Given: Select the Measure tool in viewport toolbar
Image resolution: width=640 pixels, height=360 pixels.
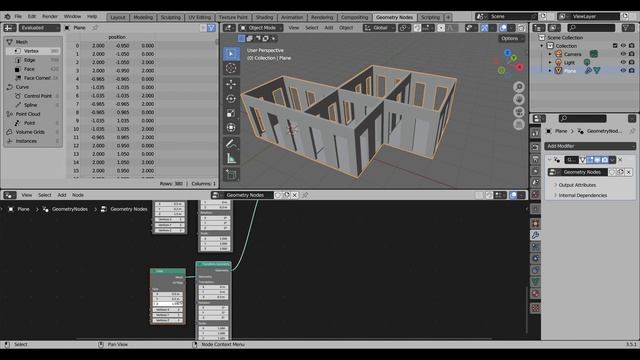Looking at the screenshot, I should [231, 158].
